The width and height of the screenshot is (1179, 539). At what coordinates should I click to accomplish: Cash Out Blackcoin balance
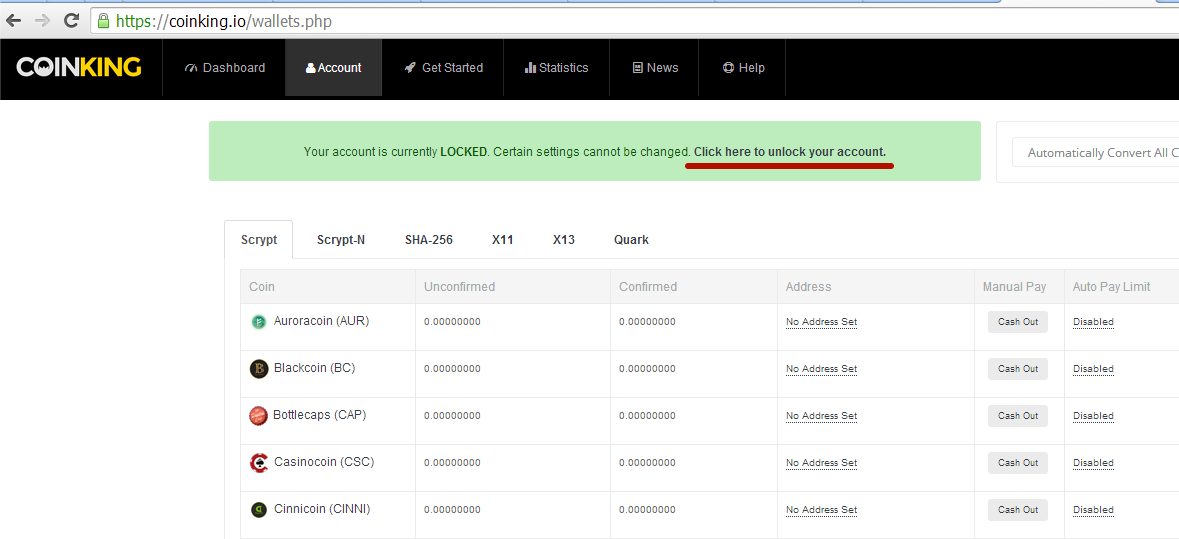pos(1017,368)
